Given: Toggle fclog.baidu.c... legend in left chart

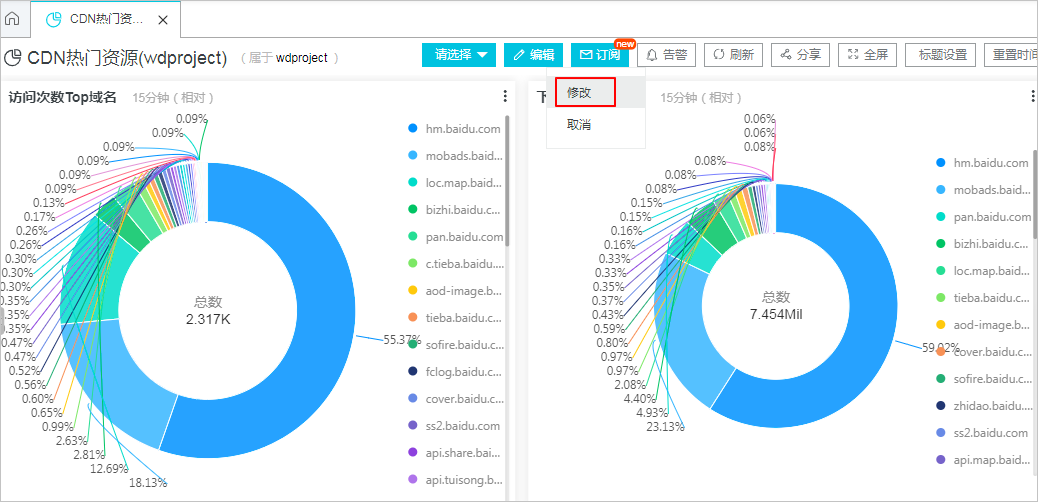Looking at the screenshot, I should [456, 372].
